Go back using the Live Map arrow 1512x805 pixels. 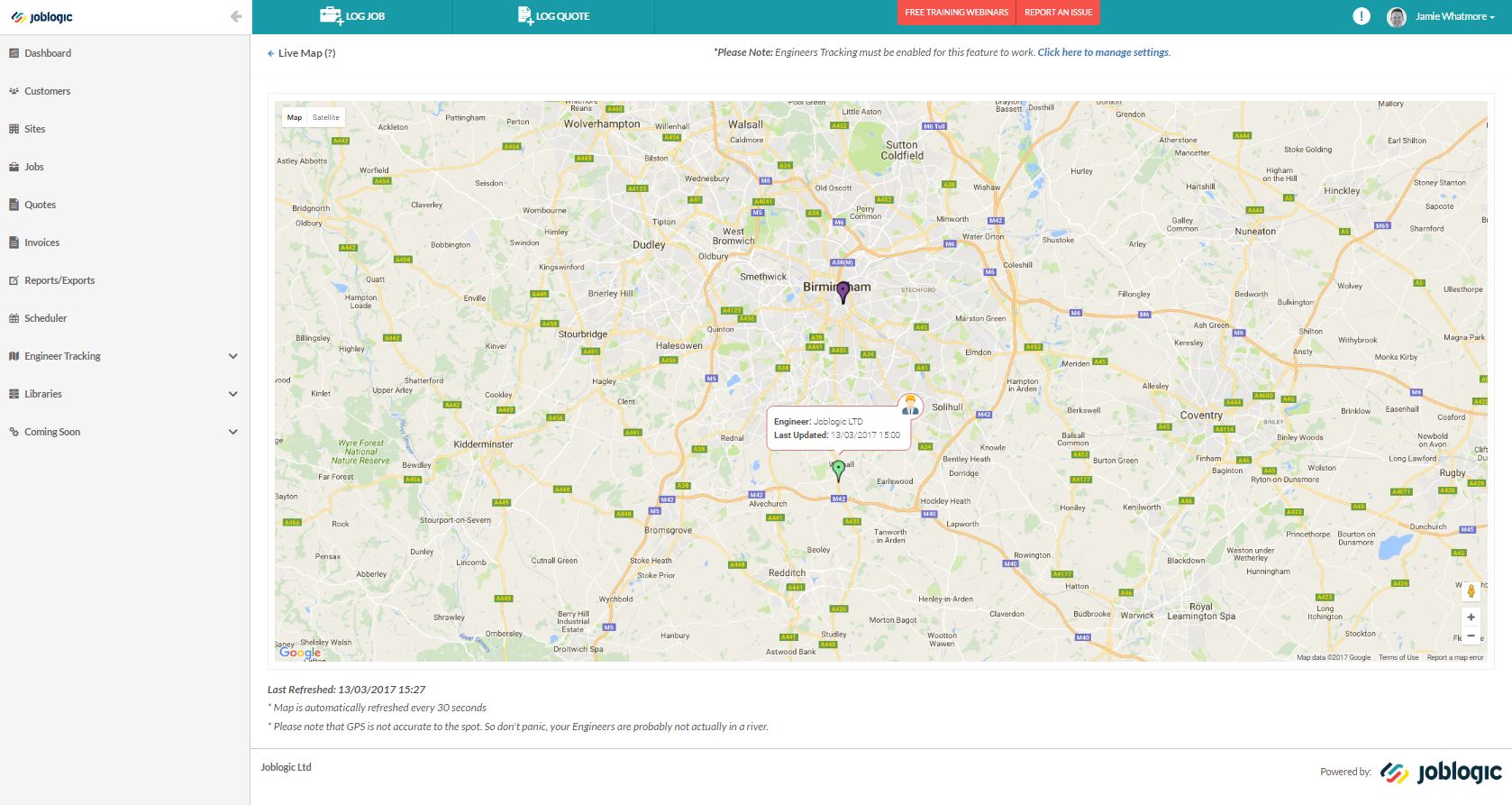coord(270,54)
